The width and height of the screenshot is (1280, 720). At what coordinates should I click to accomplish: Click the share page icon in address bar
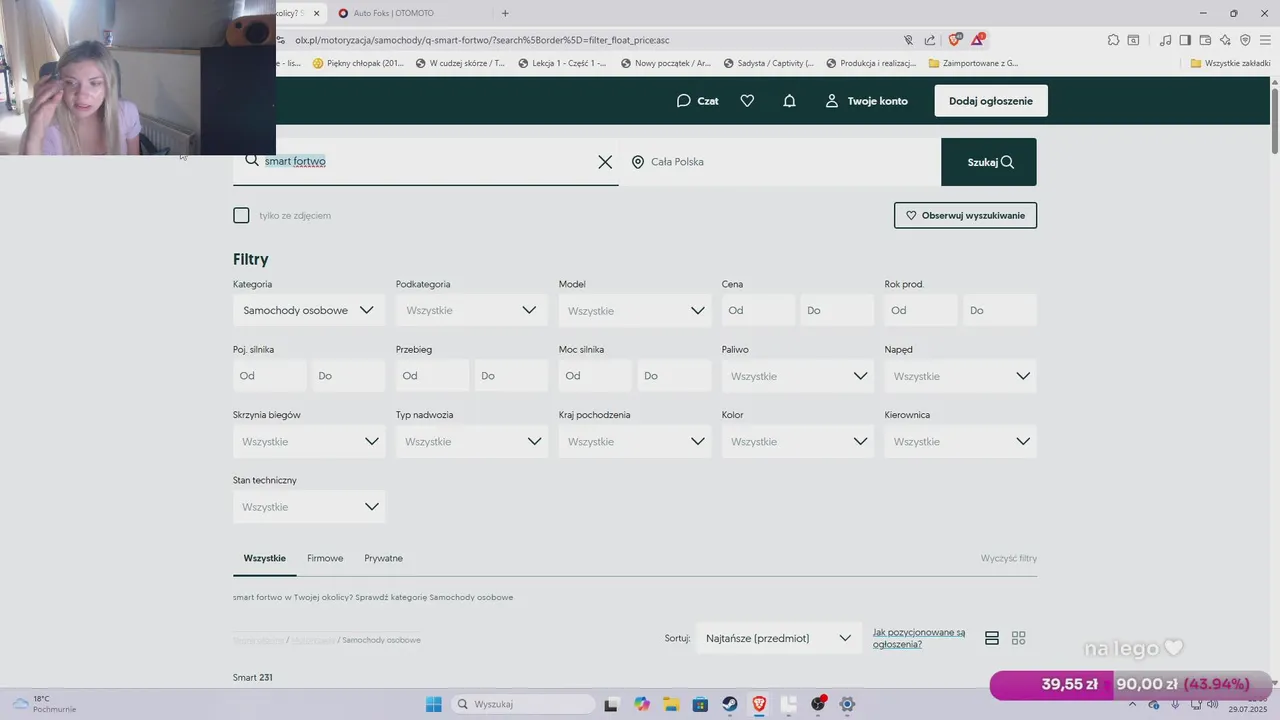click(x=930, y=40)
